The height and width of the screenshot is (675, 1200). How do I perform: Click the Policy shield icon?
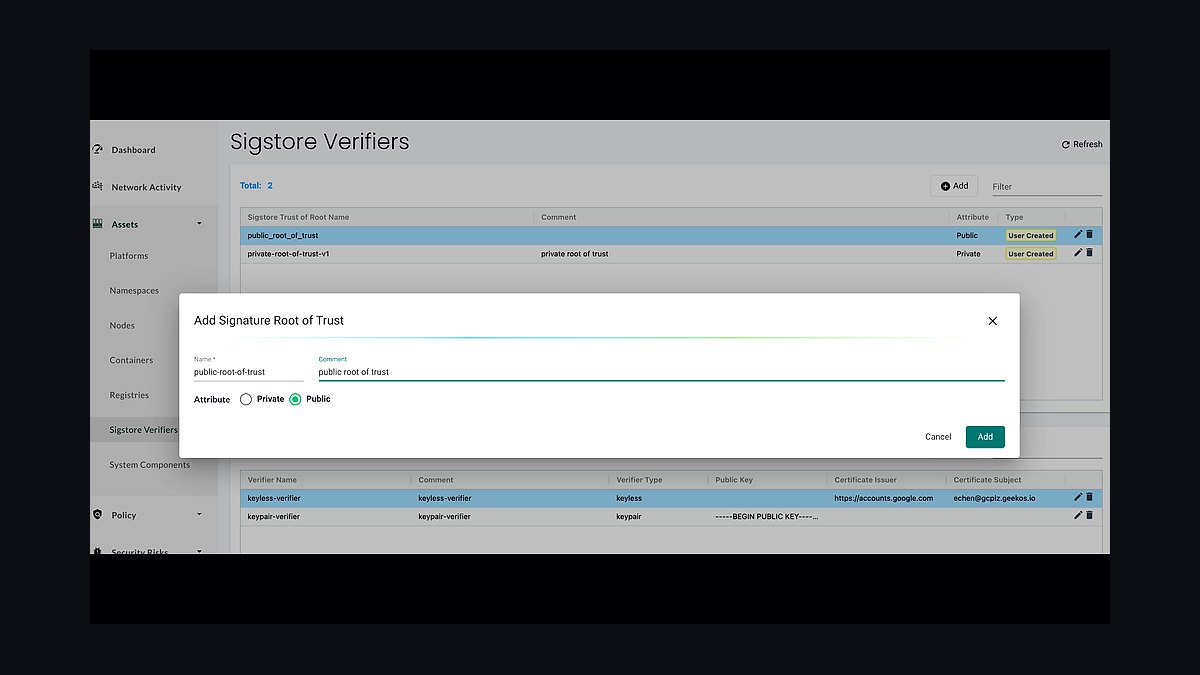pyautogui.click(x=97, y=515)
